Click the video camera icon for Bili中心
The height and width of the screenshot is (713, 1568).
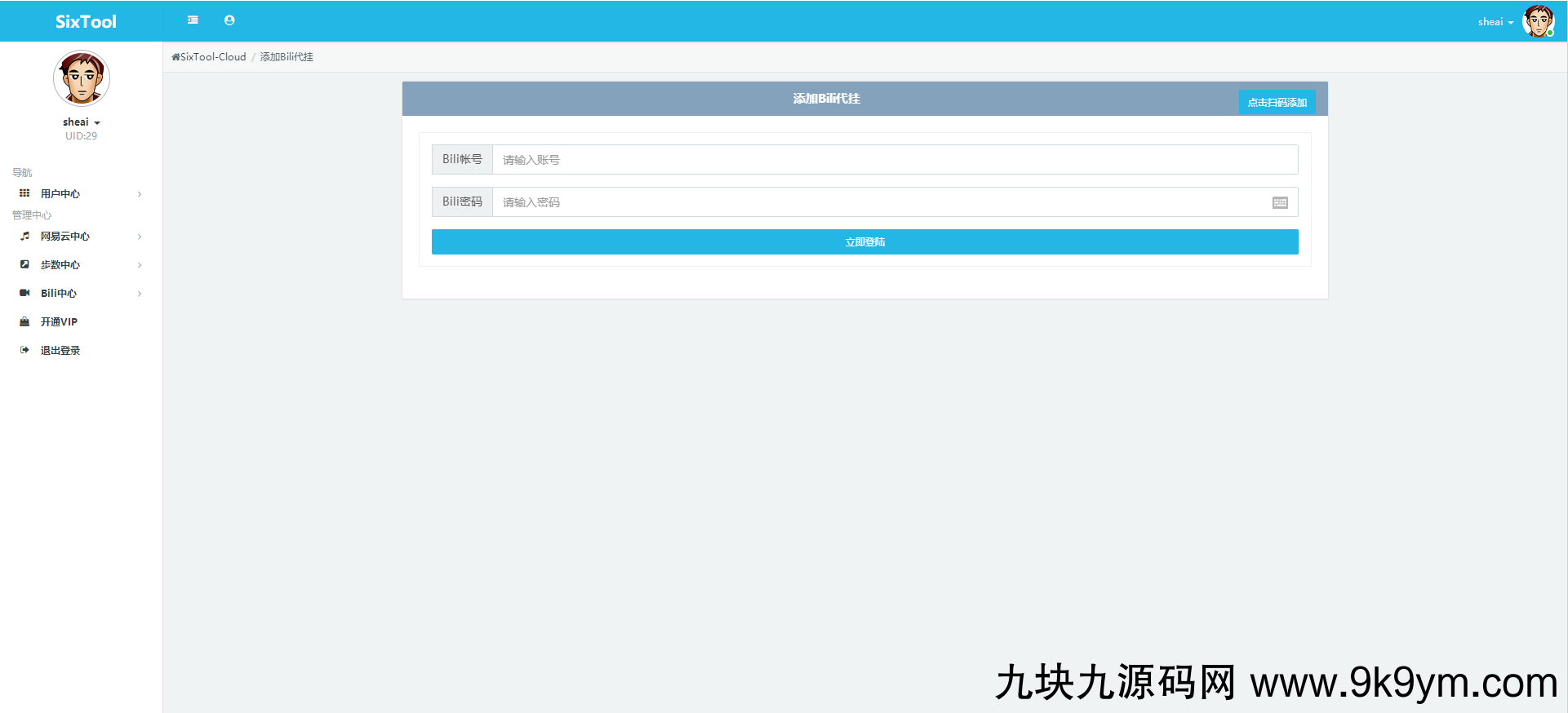(x=24, y=293)
